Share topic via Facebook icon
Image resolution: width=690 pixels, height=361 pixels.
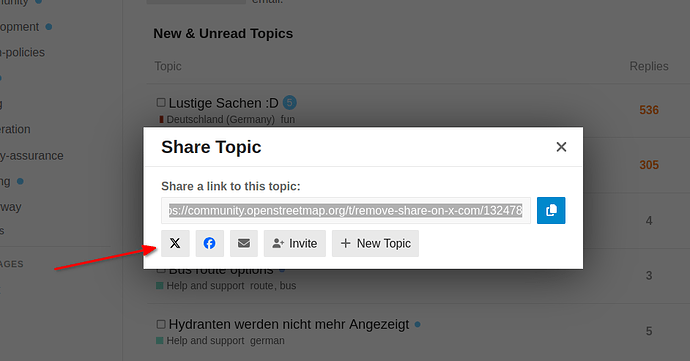point(209,243)
